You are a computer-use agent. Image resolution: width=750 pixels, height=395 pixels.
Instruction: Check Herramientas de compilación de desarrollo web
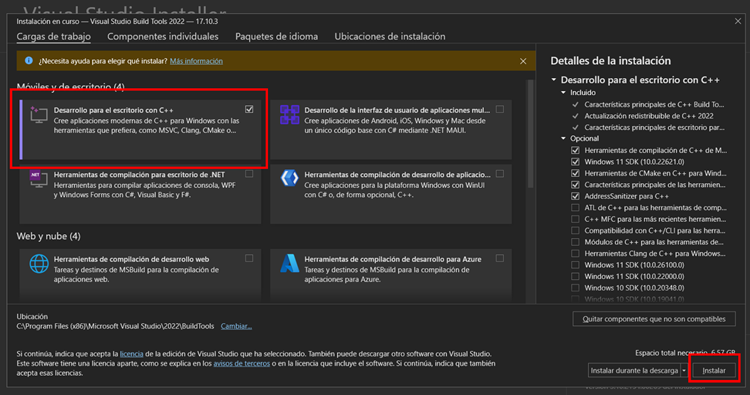pos(249,258)
